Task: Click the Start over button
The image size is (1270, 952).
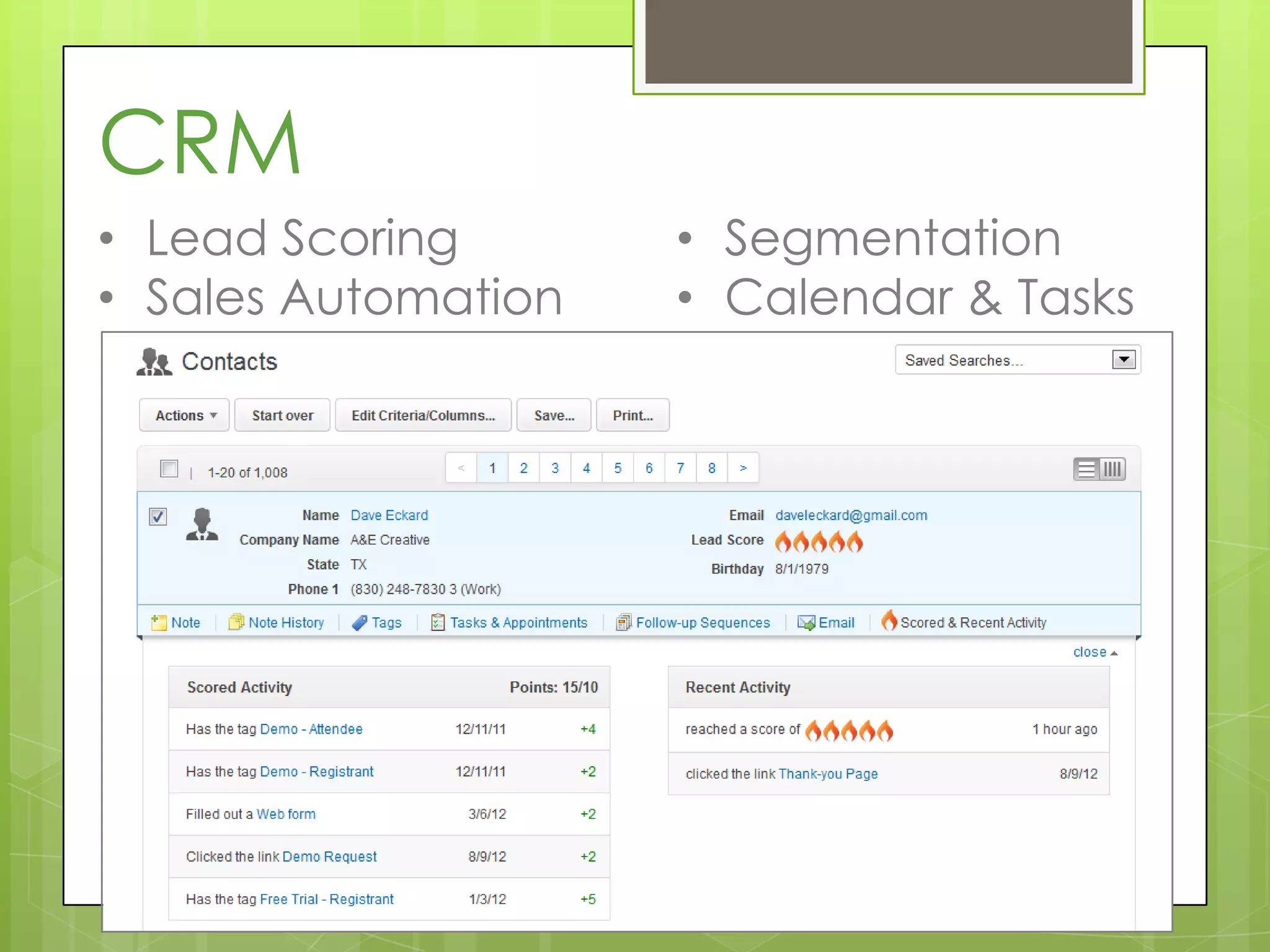Action: (282, 415)
